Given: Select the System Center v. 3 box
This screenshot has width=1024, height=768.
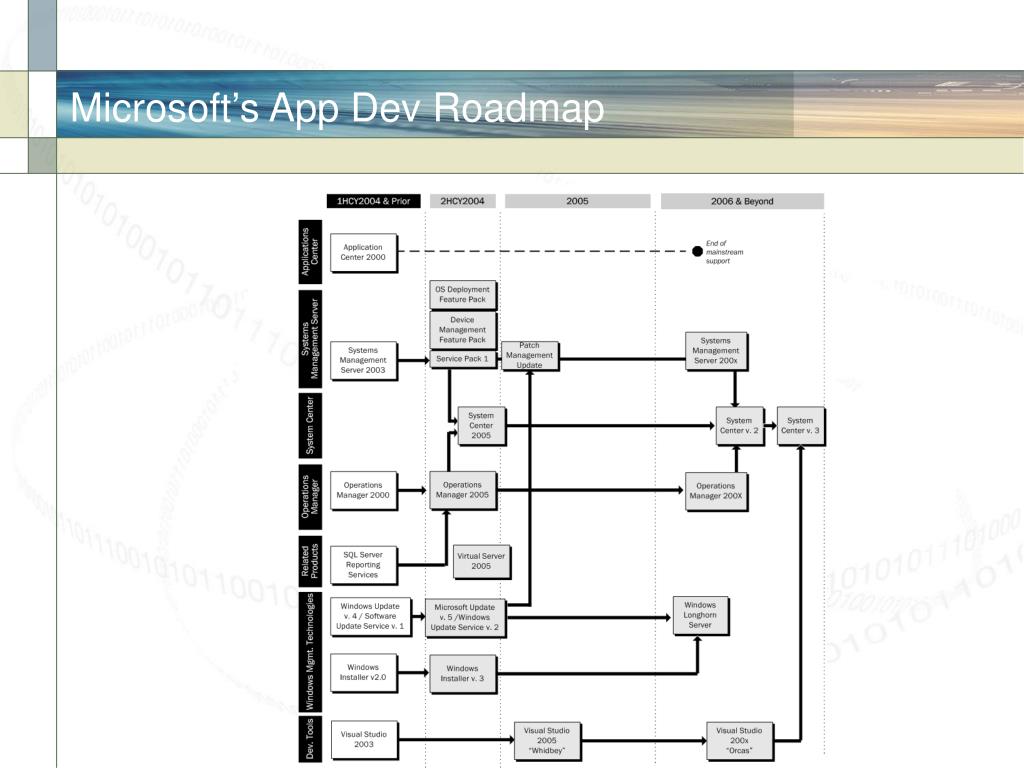Looking at the screenshot, I should tap(801, 426).
